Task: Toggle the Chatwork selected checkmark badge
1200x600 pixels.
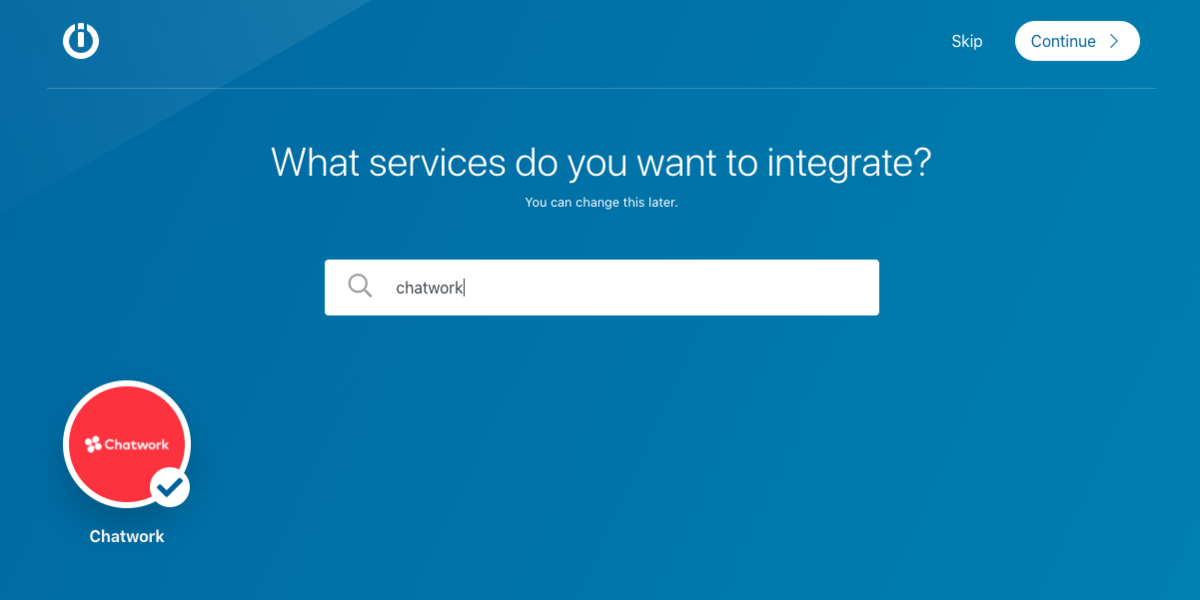Action: tap(171, 487)
